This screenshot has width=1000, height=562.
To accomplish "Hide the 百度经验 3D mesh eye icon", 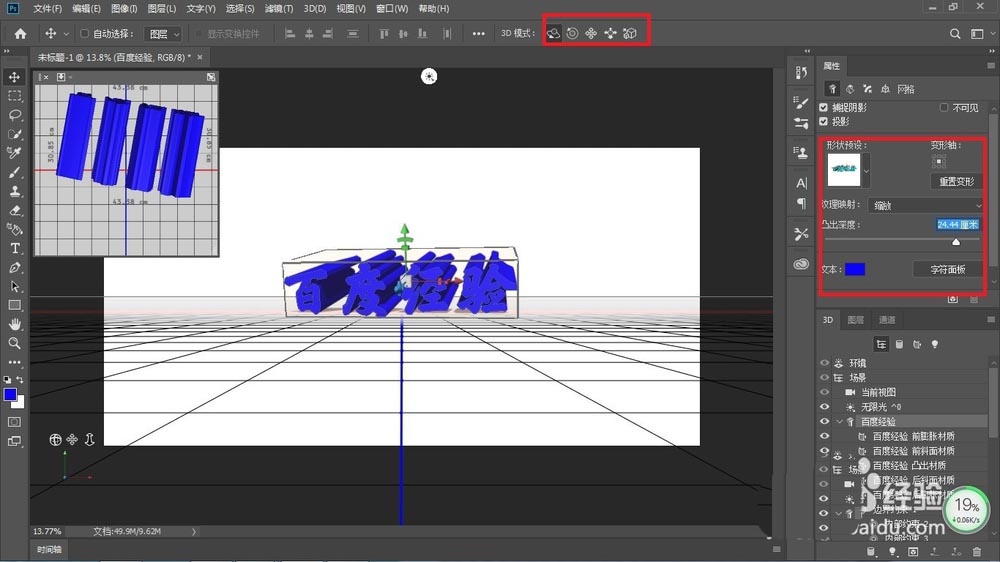I will [x=824, y=422].
